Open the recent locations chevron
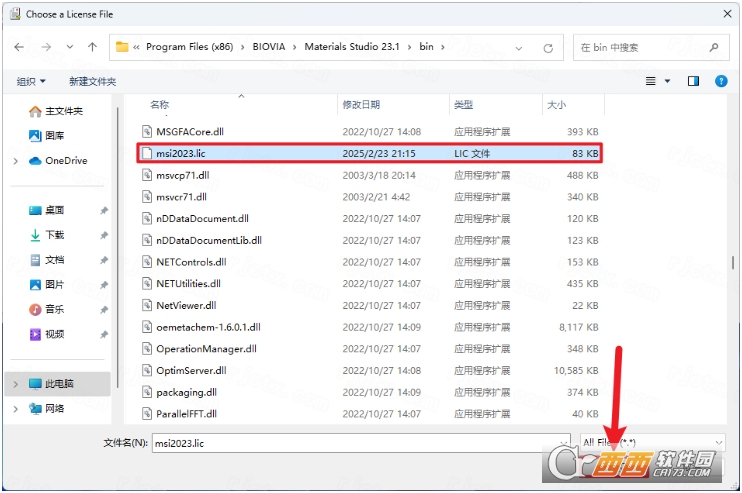This screenshot has width=742, height=493. [70, 47]
